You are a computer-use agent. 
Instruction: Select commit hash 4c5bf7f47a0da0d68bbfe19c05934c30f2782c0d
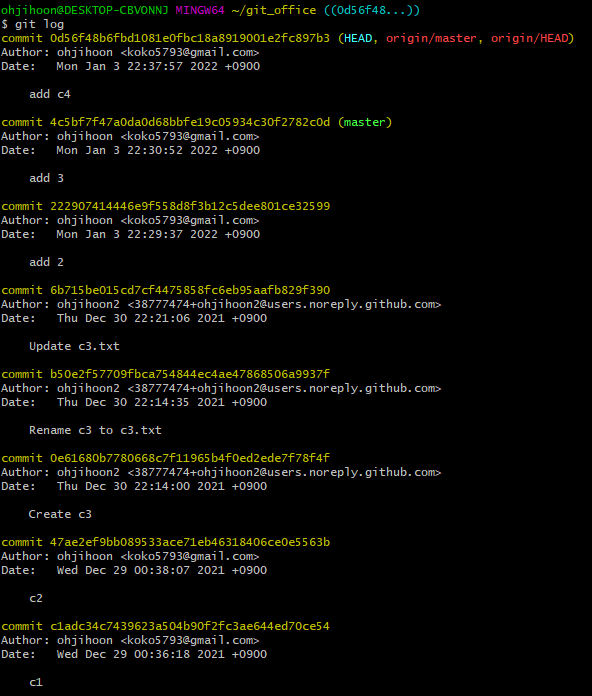pos(190,122)
